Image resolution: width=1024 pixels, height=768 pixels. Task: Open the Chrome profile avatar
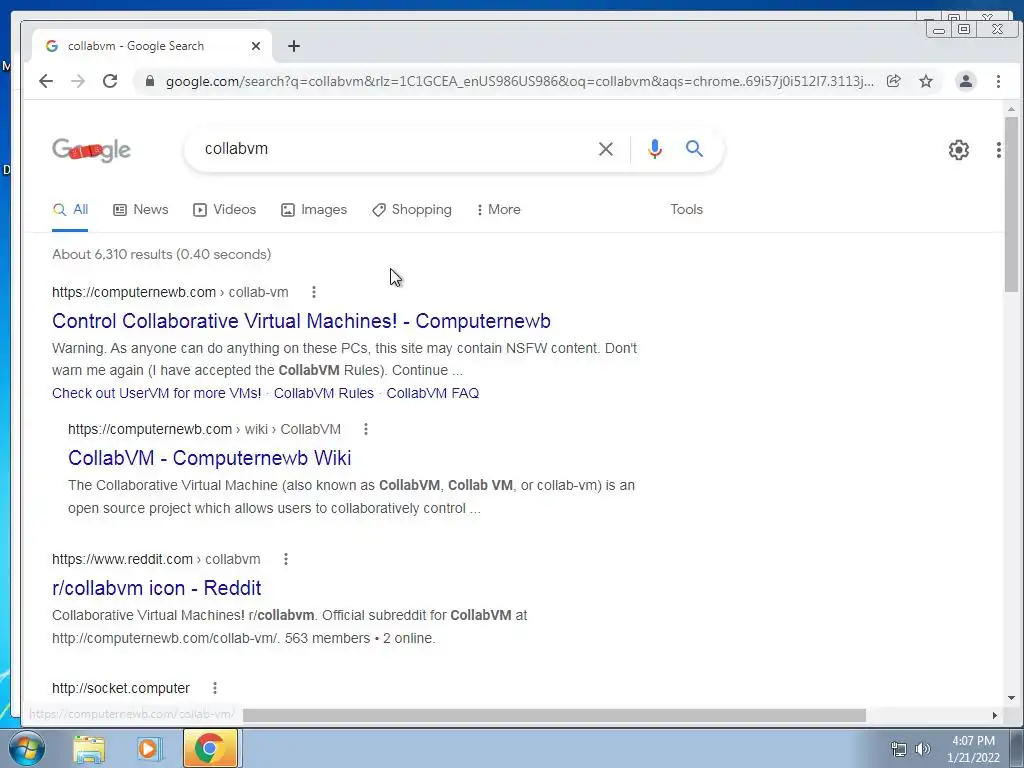965,81
